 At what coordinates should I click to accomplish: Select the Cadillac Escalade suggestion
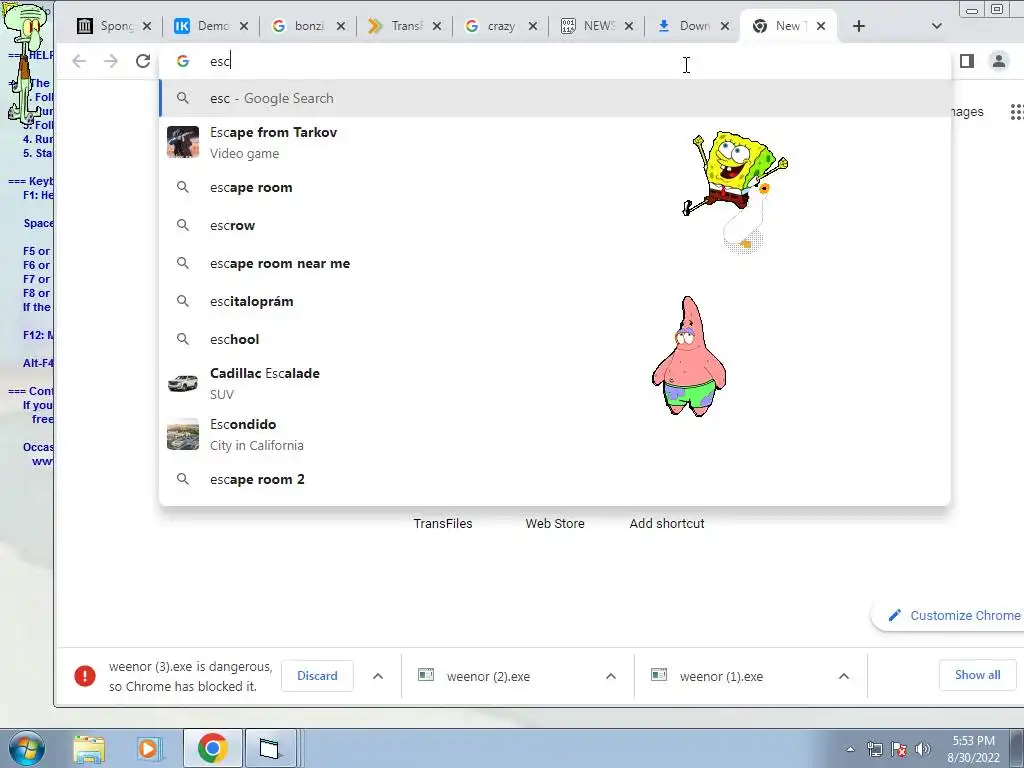coord(555,383)
